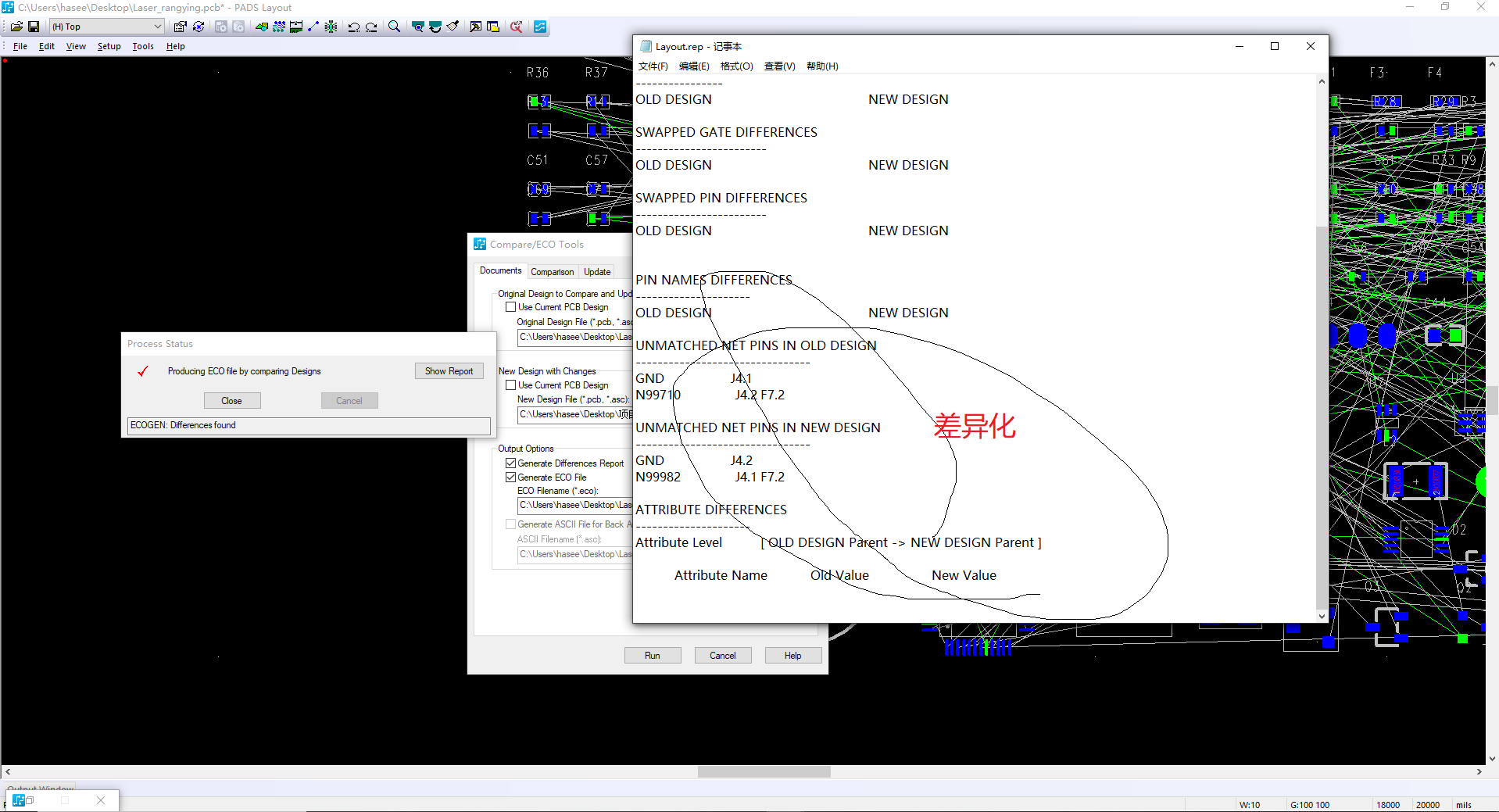
Task: Redraw the design view
Action: click(198, 26)
